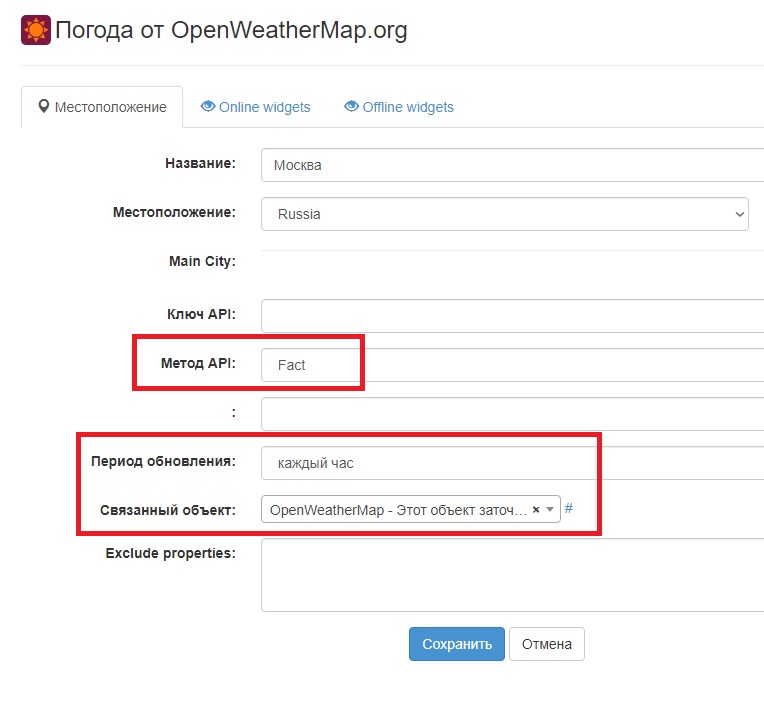Click the Сохранить button
764x705 pixels.
click(457, 644)
